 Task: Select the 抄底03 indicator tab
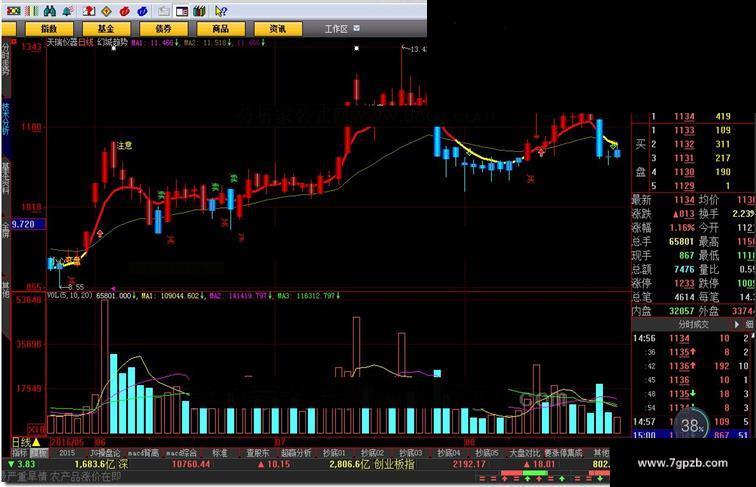coord(410,453)
